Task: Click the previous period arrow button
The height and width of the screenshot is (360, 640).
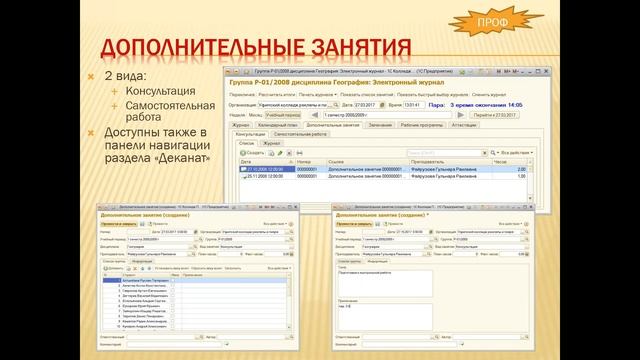Action: tap(315, 115)
